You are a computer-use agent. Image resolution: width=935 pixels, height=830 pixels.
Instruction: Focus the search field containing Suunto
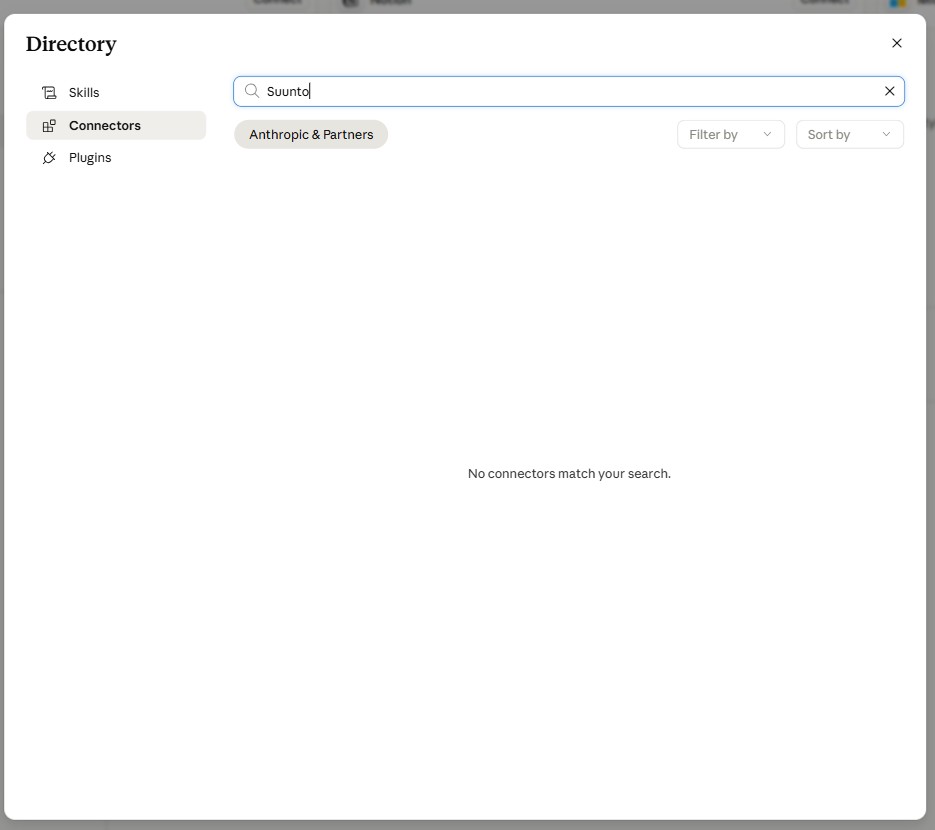569,91
